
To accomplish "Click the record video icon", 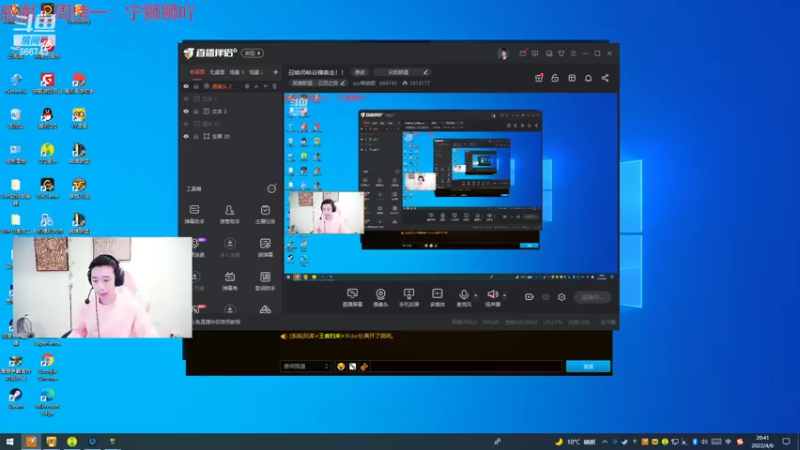I will (529, 297).
